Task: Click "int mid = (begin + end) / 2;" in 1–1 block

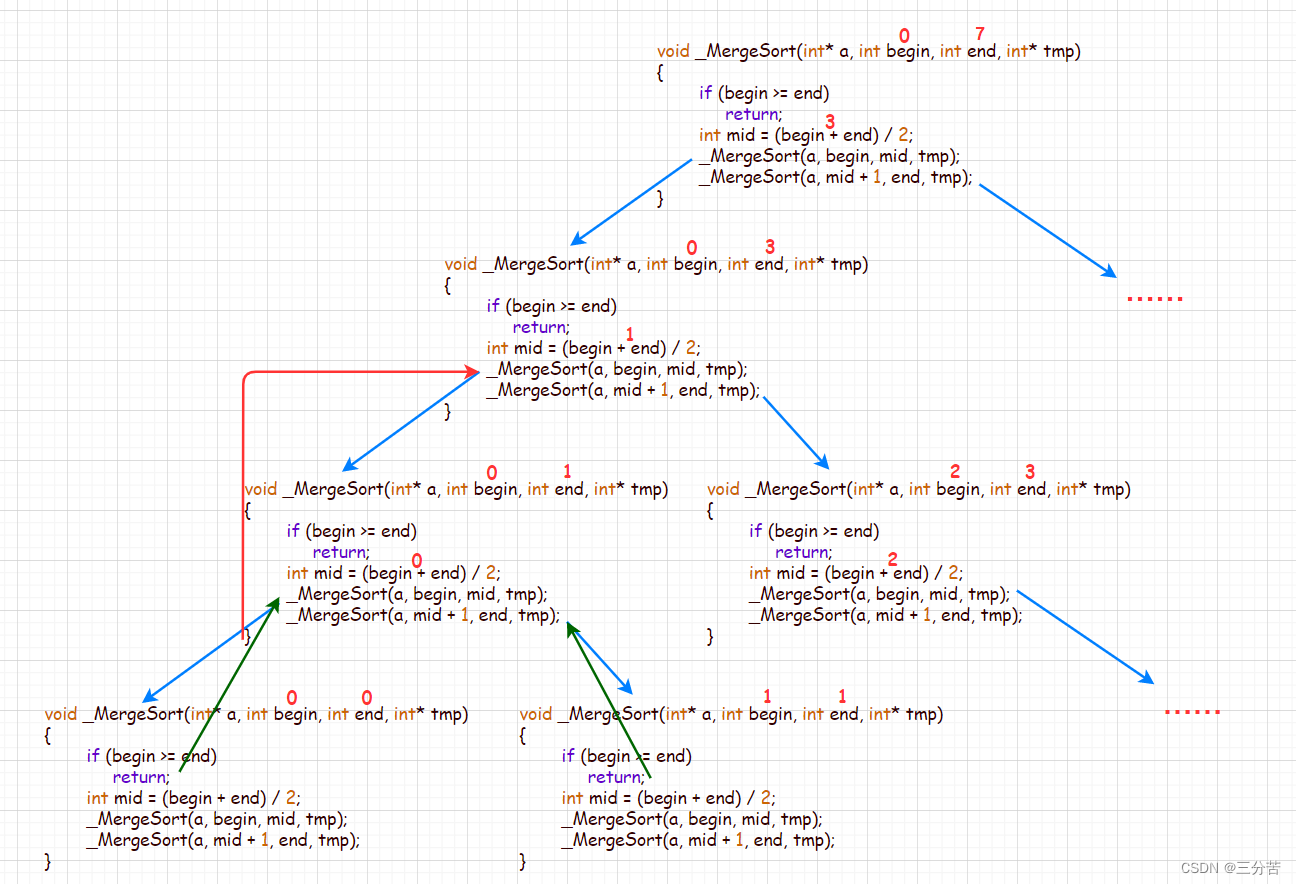Action: (x=669, y=798)
